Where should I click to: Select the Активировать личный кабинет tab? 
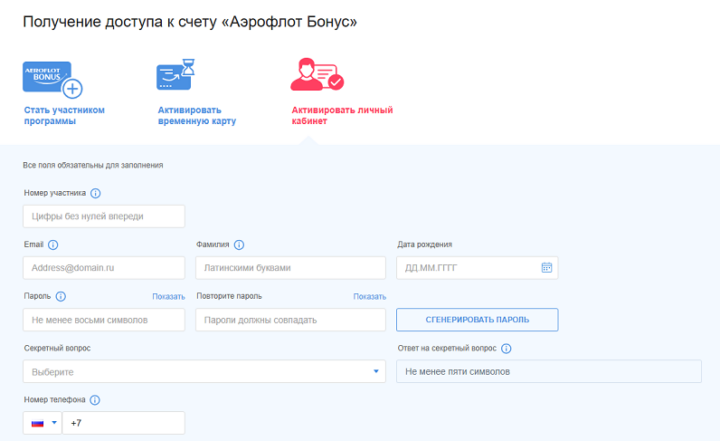pos(342,115)
